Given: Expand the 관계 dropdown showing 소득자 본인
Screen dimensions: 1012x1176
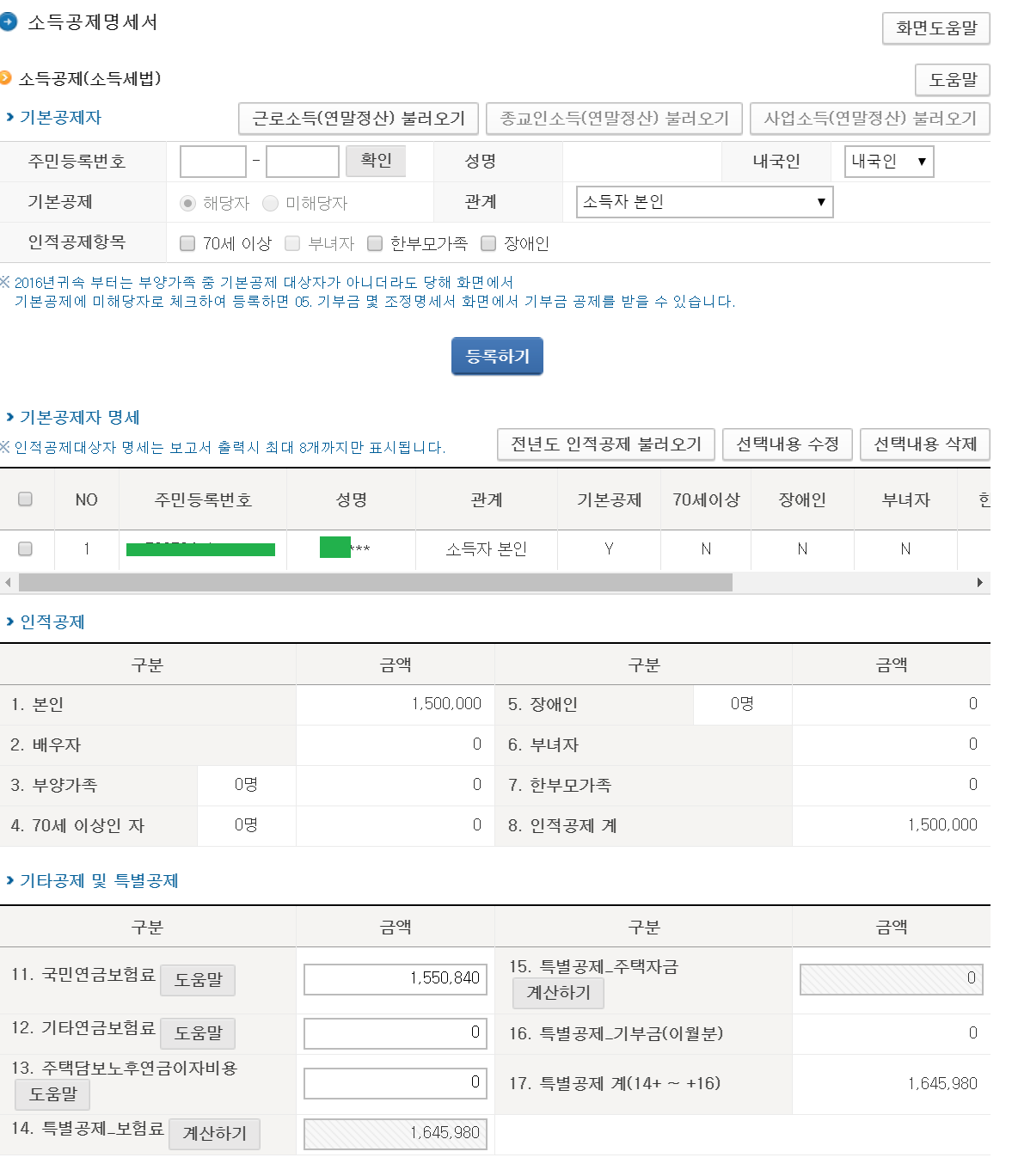Looking at the screenshot, I should (x=703, y=202).
